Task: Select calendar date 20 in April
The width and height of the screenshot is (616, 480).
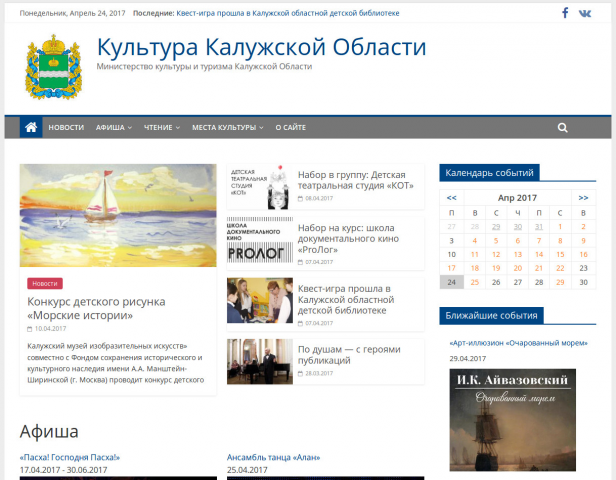Action: click(x=518, y=268)
